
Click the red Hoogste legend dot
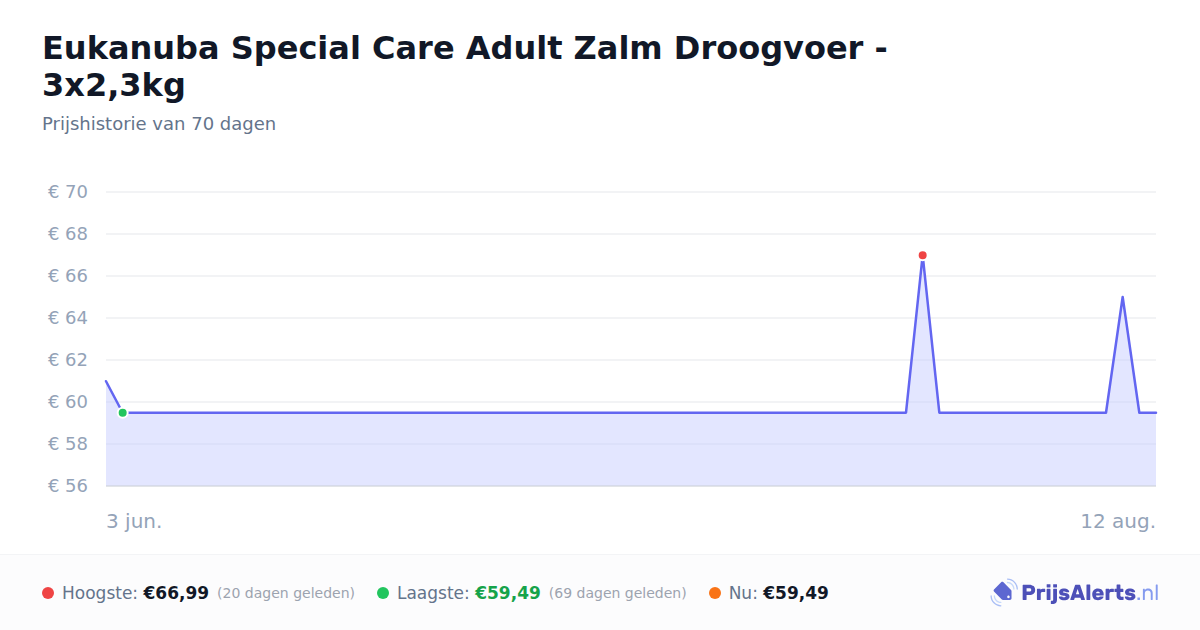pyautogui.click(x=48, y=593)
